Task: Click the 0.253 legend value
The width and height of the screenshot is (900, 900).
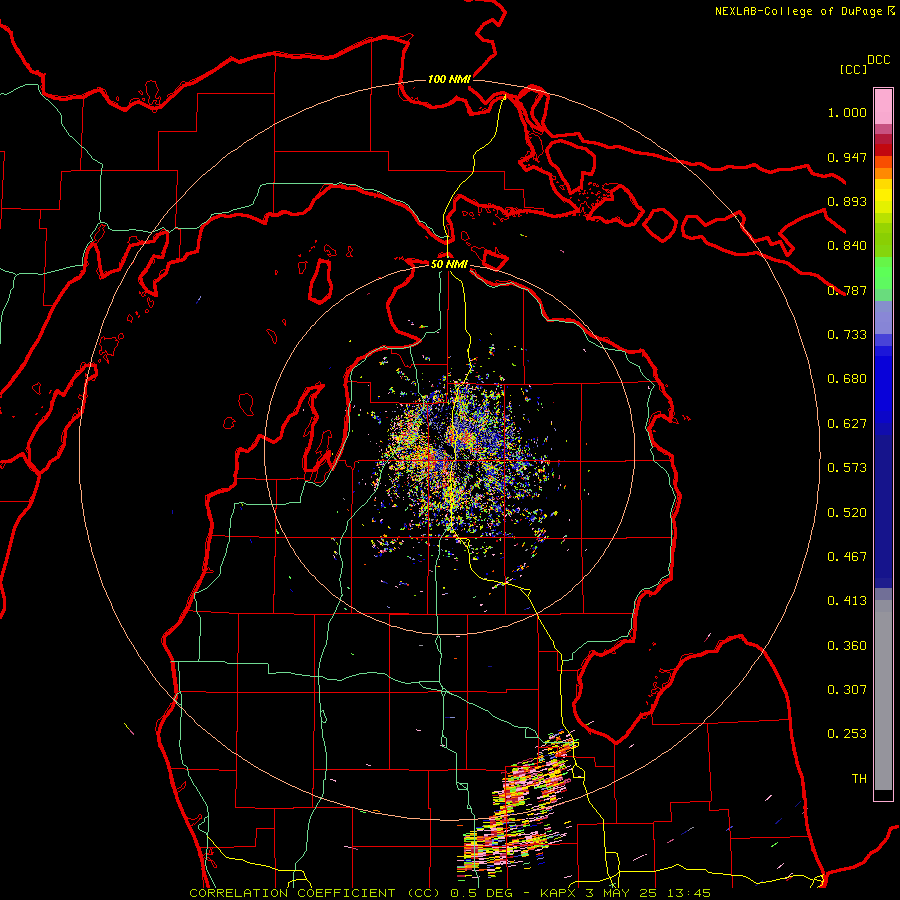Action: click(x=847, y=734)
